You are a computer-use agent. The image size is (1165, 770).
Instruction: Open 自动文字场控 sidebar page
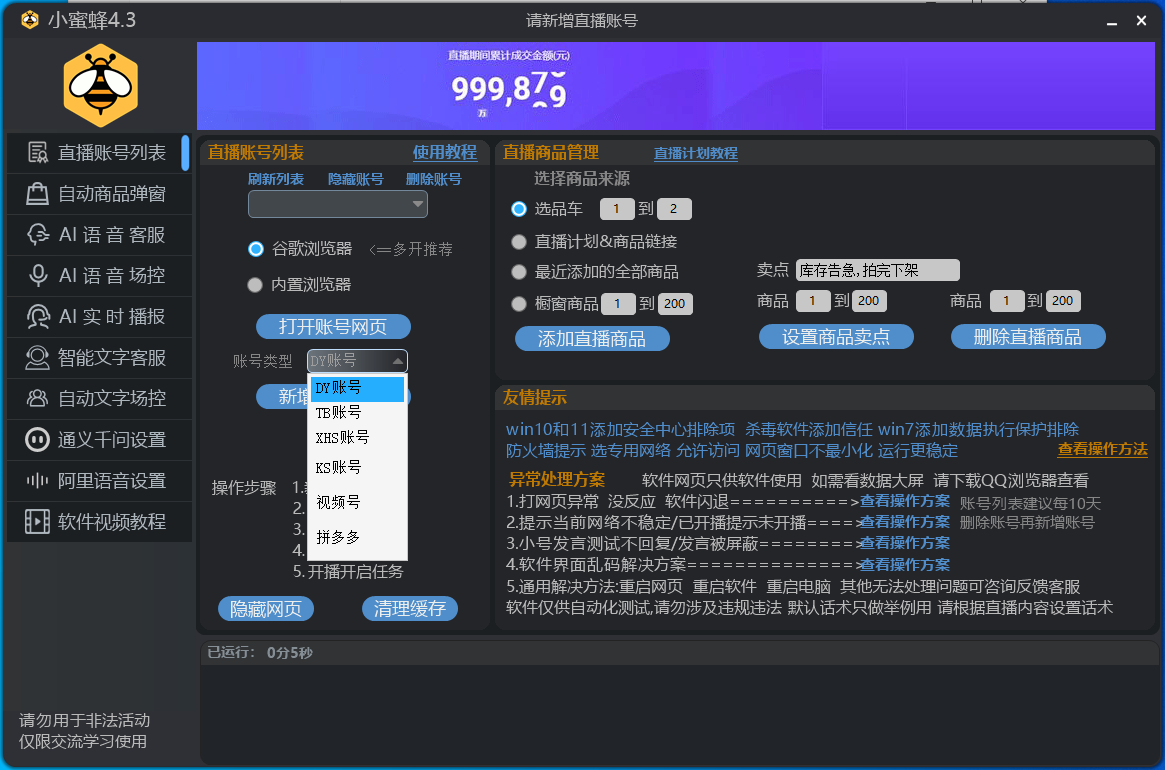[x=100, y=398]
